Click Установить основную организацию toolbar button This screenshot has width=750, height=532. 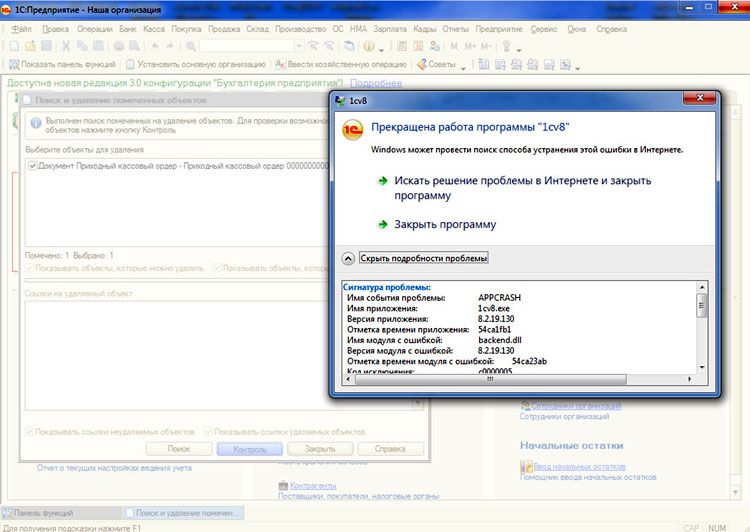point(196,64)
